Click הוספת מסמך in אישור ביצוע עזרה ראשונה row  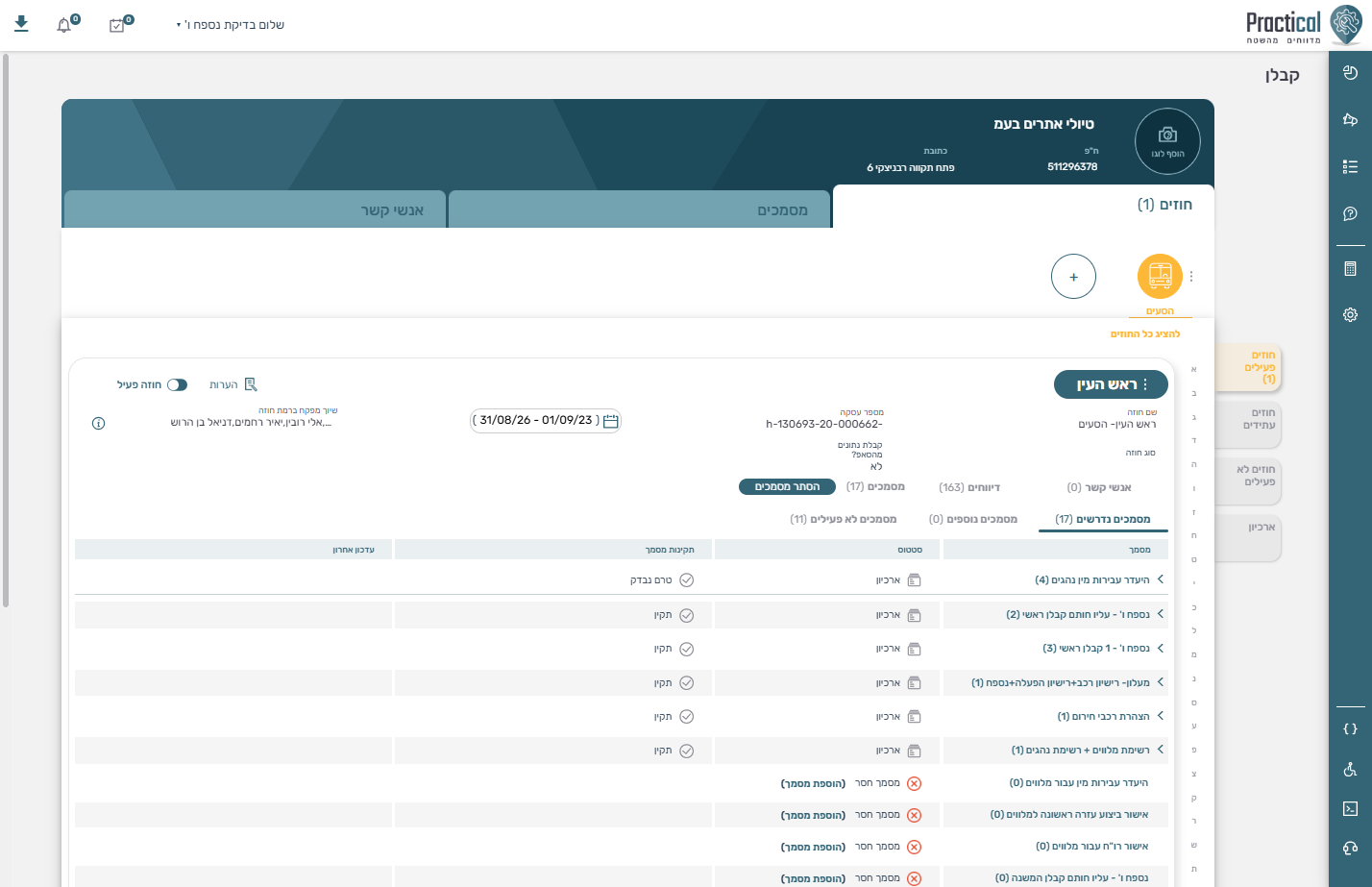click(813, 816)
